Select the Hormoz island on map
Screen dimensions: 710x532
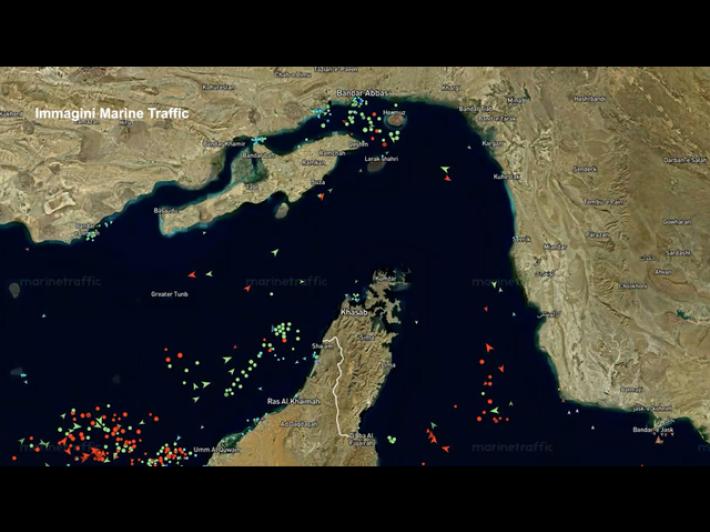396,120
